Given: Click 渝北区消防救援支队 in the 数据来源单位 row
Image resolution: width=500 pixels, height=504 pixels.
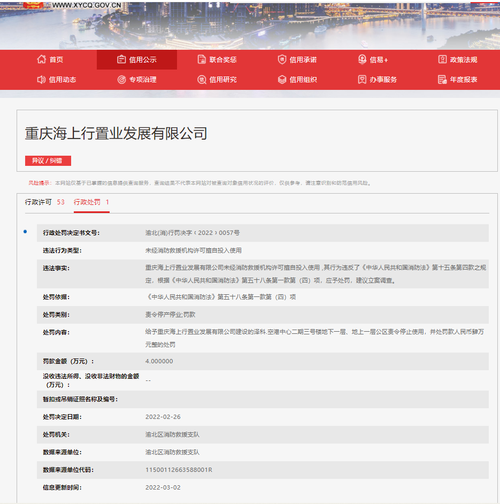Looking at the screenshot, I should click(x=172, y=452).
